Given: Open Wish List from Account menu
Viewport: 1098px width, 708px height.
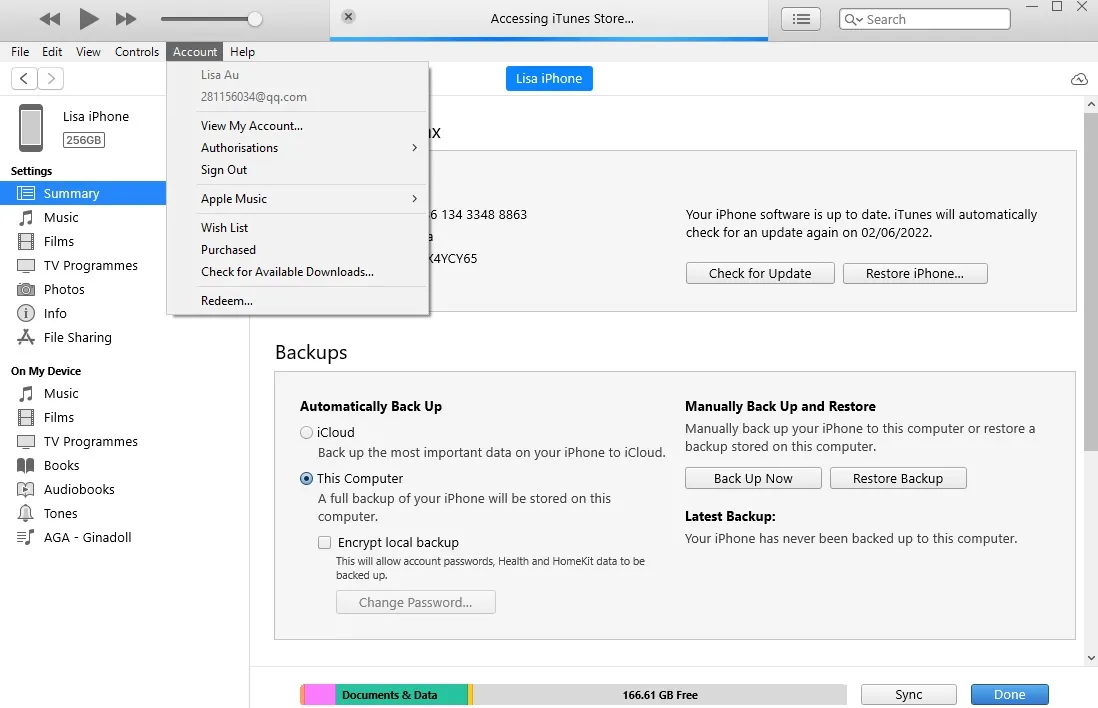Looking at the screenshot, I should 298,228.
